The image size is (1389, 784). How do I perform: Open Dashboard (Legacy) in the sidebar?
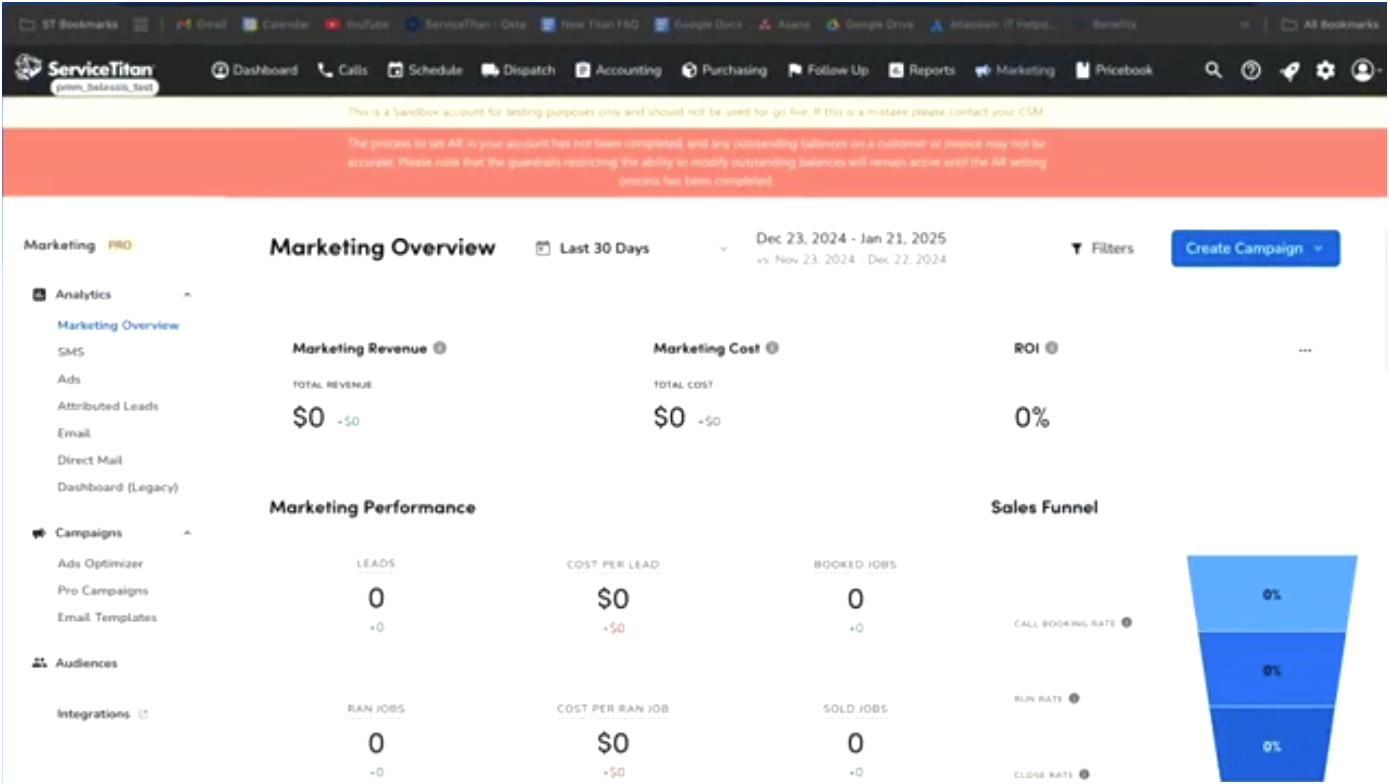[x=118, y=487]
